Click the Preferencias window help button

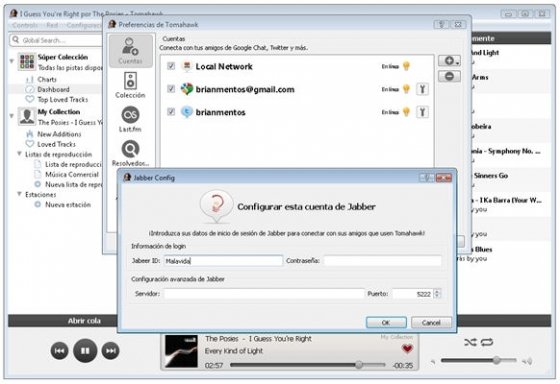441,24
